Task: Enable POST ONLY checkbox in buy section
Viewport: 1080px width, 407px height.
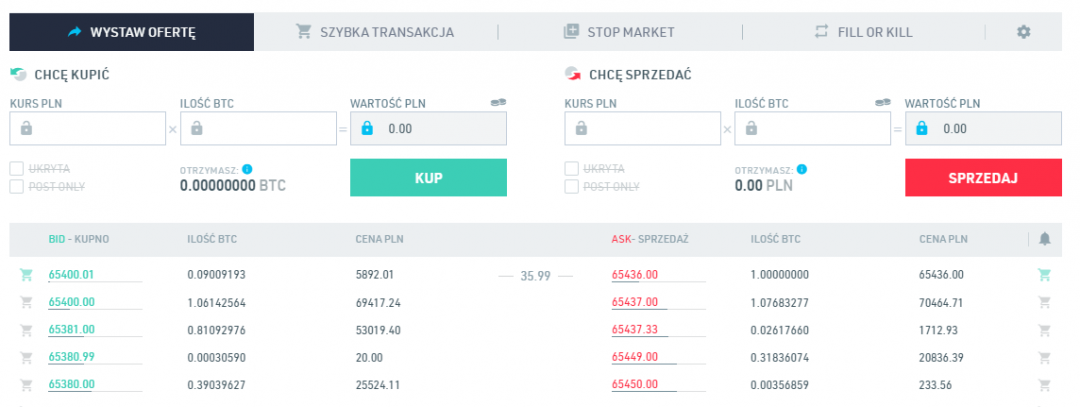Action: click(x=17, y=186)
